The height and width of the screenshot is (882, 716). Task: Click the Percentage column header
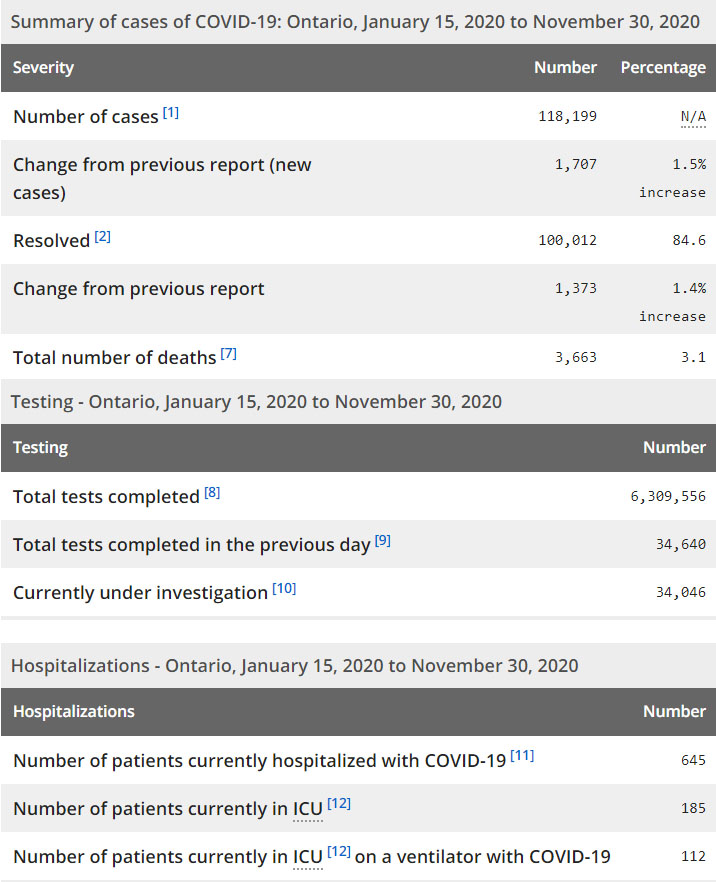point(662,68)
